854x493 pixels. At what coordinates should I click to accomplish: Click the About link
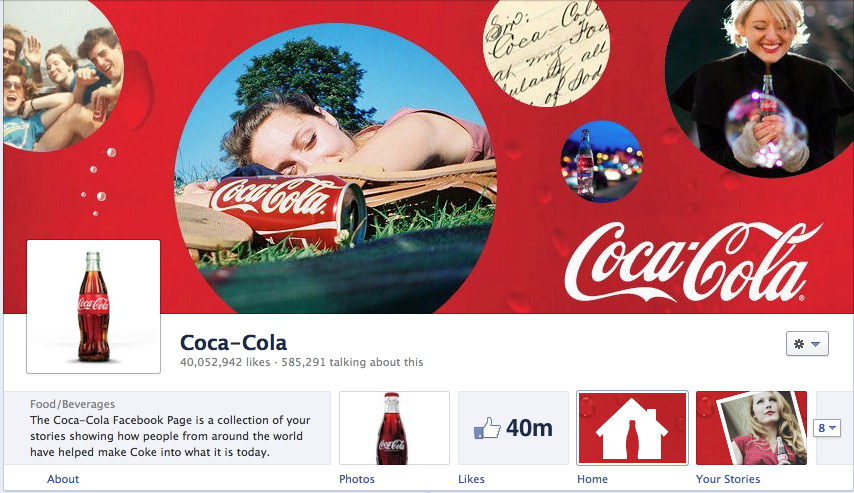[63, 479]
